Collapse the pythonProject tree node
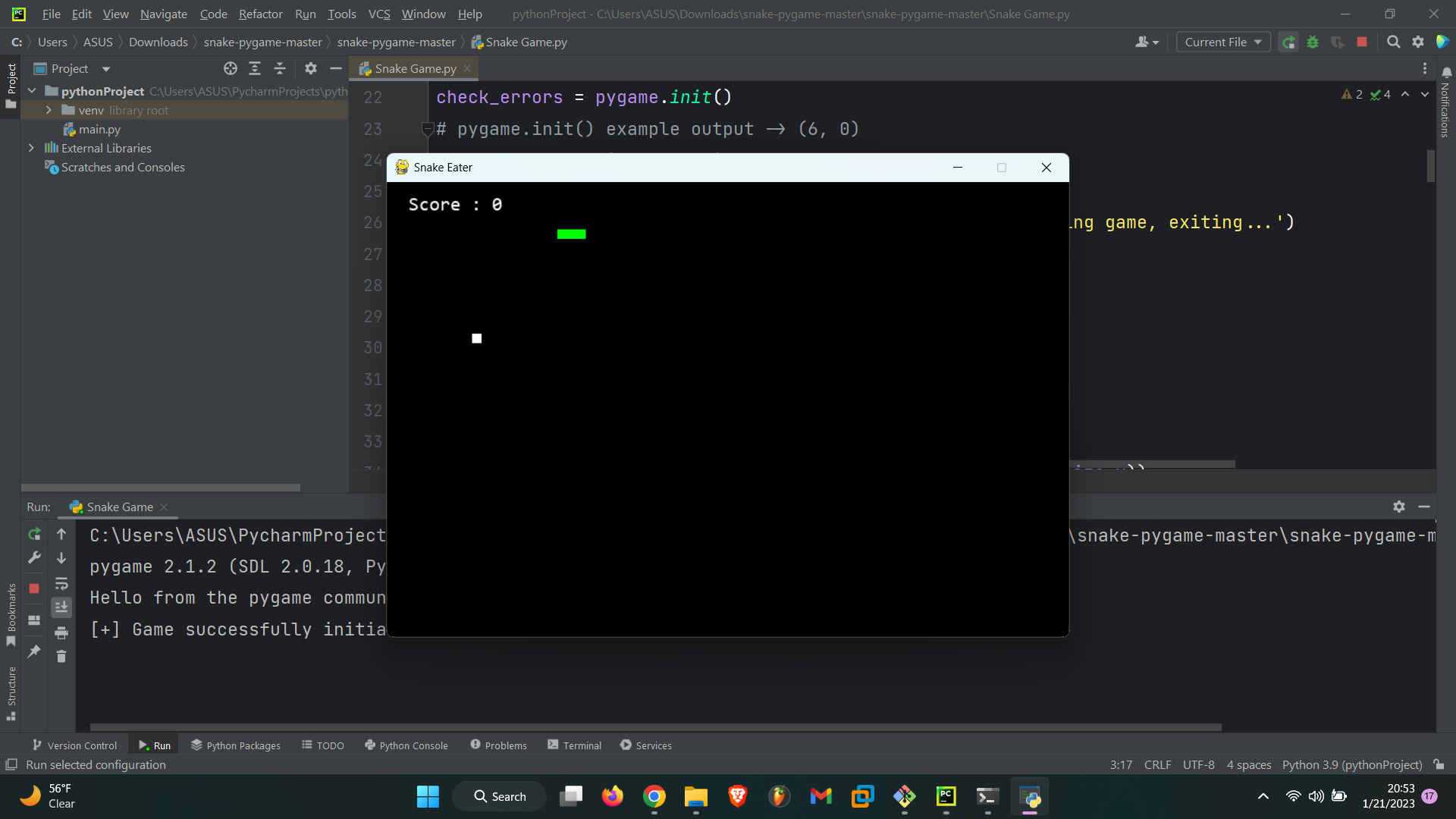The image size is (1456, 819). point(31,90)
